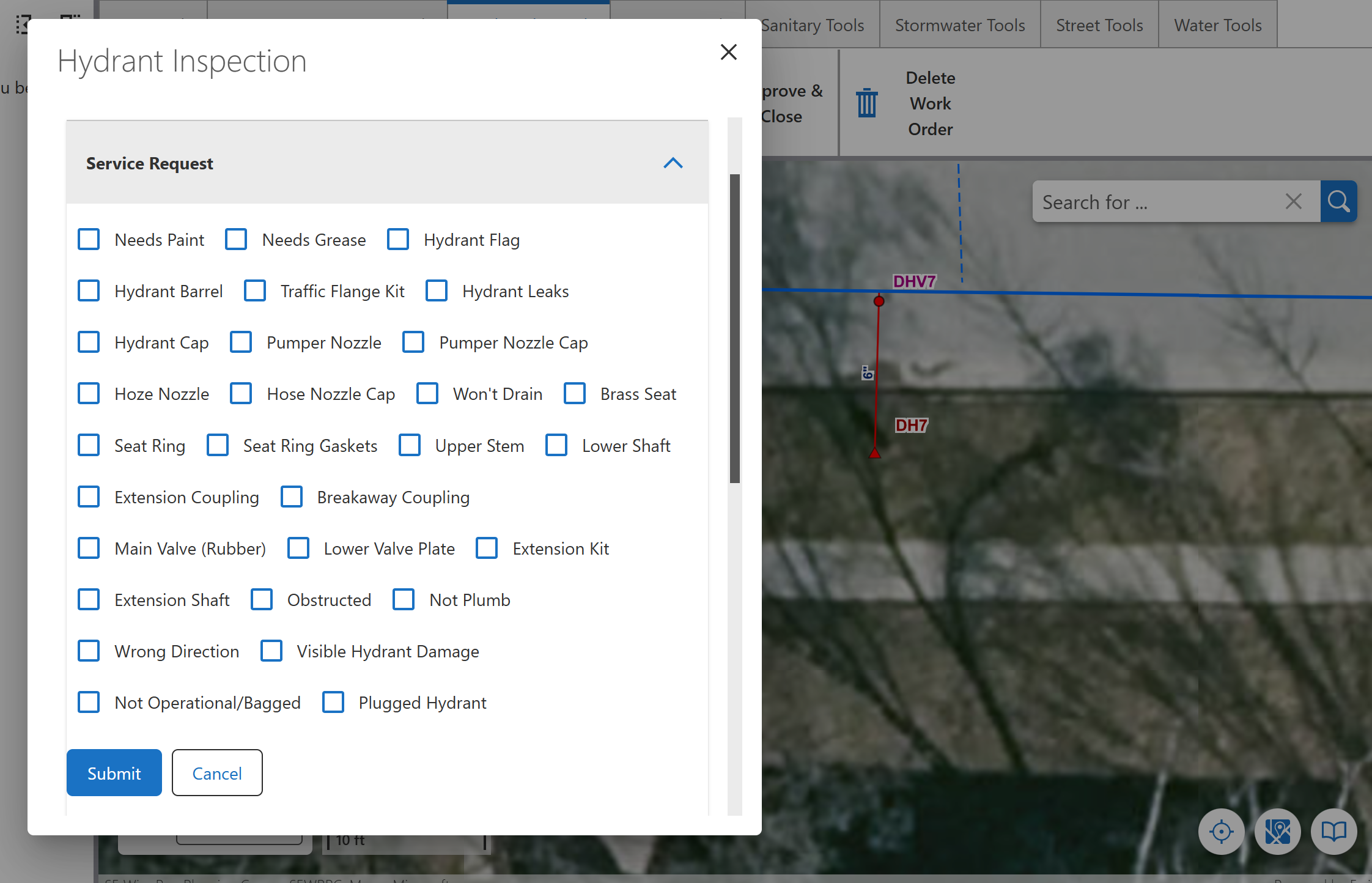Check the Lower Valve Plate checkbox

point(298,548)
